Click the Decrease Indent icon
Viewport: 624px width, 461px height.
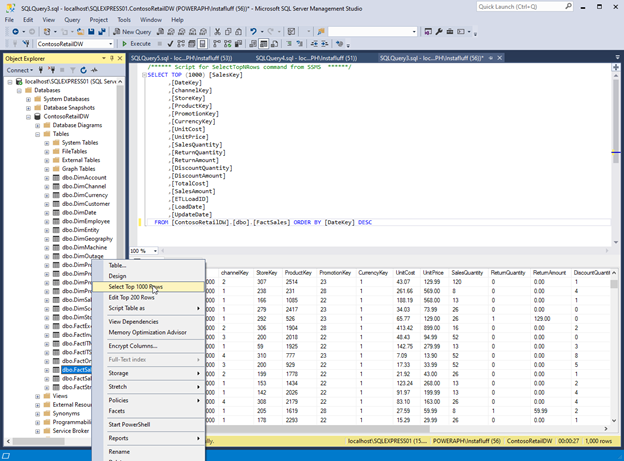314,44
